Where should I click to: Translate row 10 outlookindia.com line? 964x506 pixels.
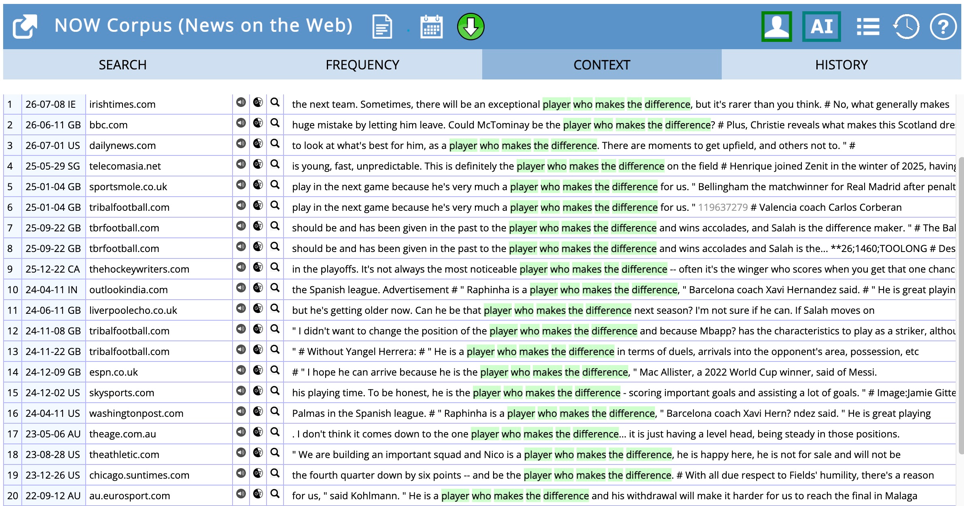click(x=258, y=288)
